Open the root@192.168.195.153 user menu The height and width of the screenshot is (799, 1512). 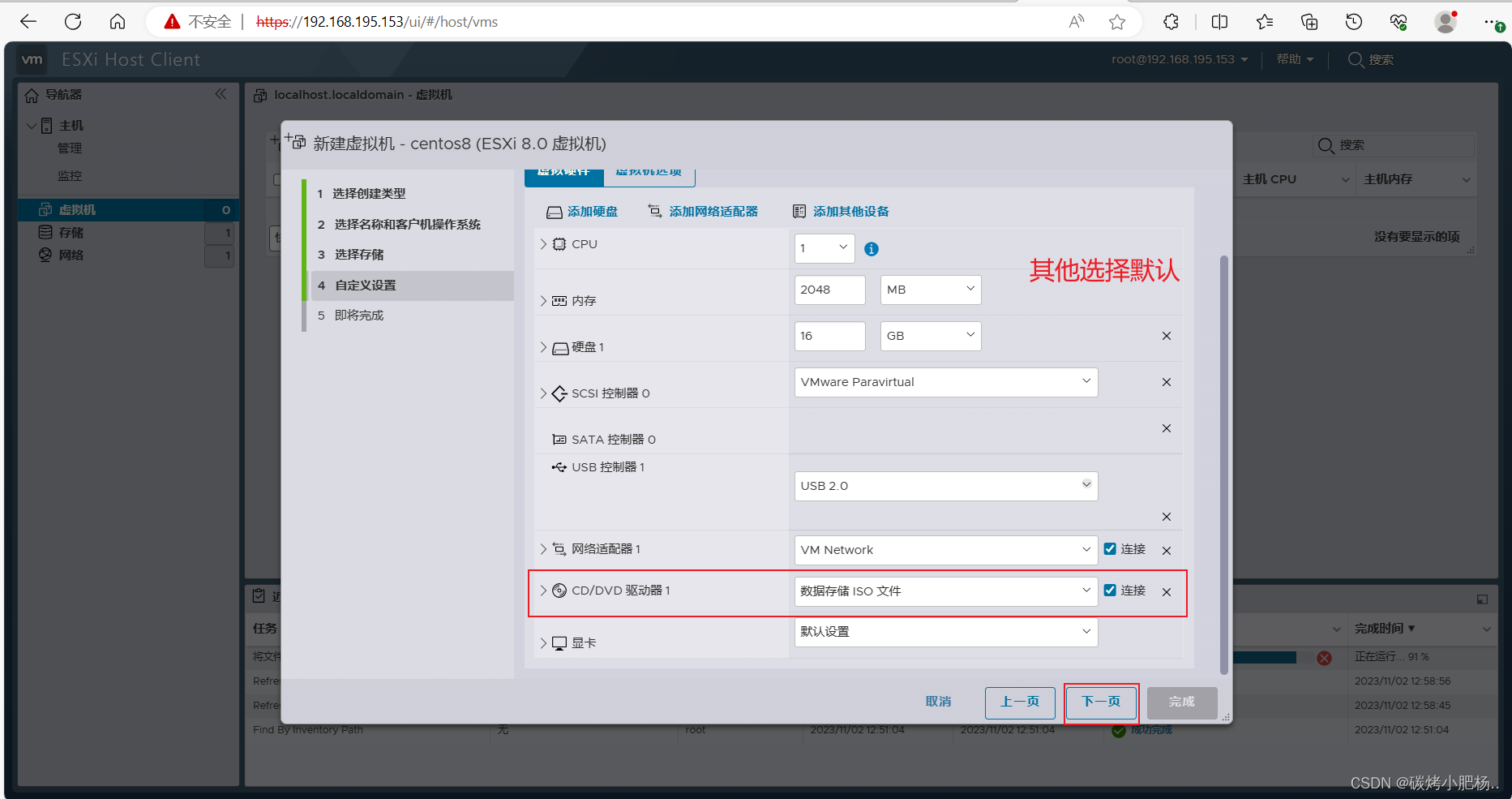click(x=1180, y=59)
